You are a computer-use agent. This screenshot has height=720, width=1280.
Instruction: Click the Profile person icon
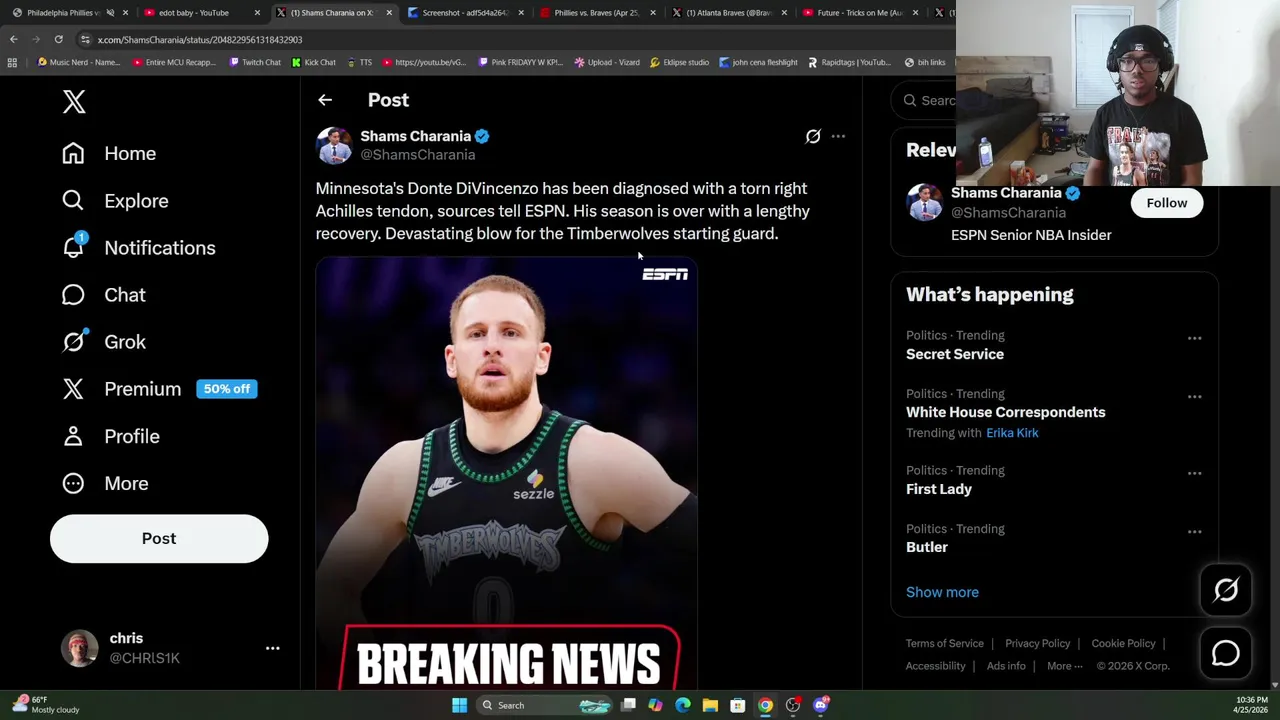point(73,436)
